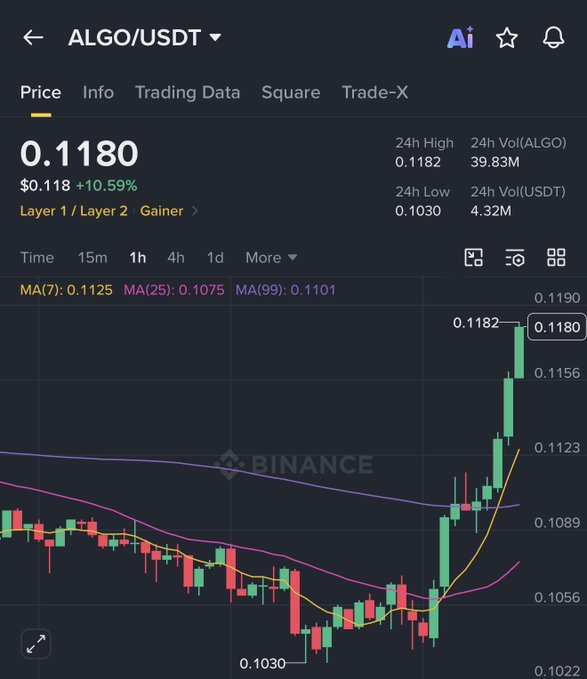Expand chart to fullscreen
The width and height of the screenshot is (587, 679).
[36, 643]
